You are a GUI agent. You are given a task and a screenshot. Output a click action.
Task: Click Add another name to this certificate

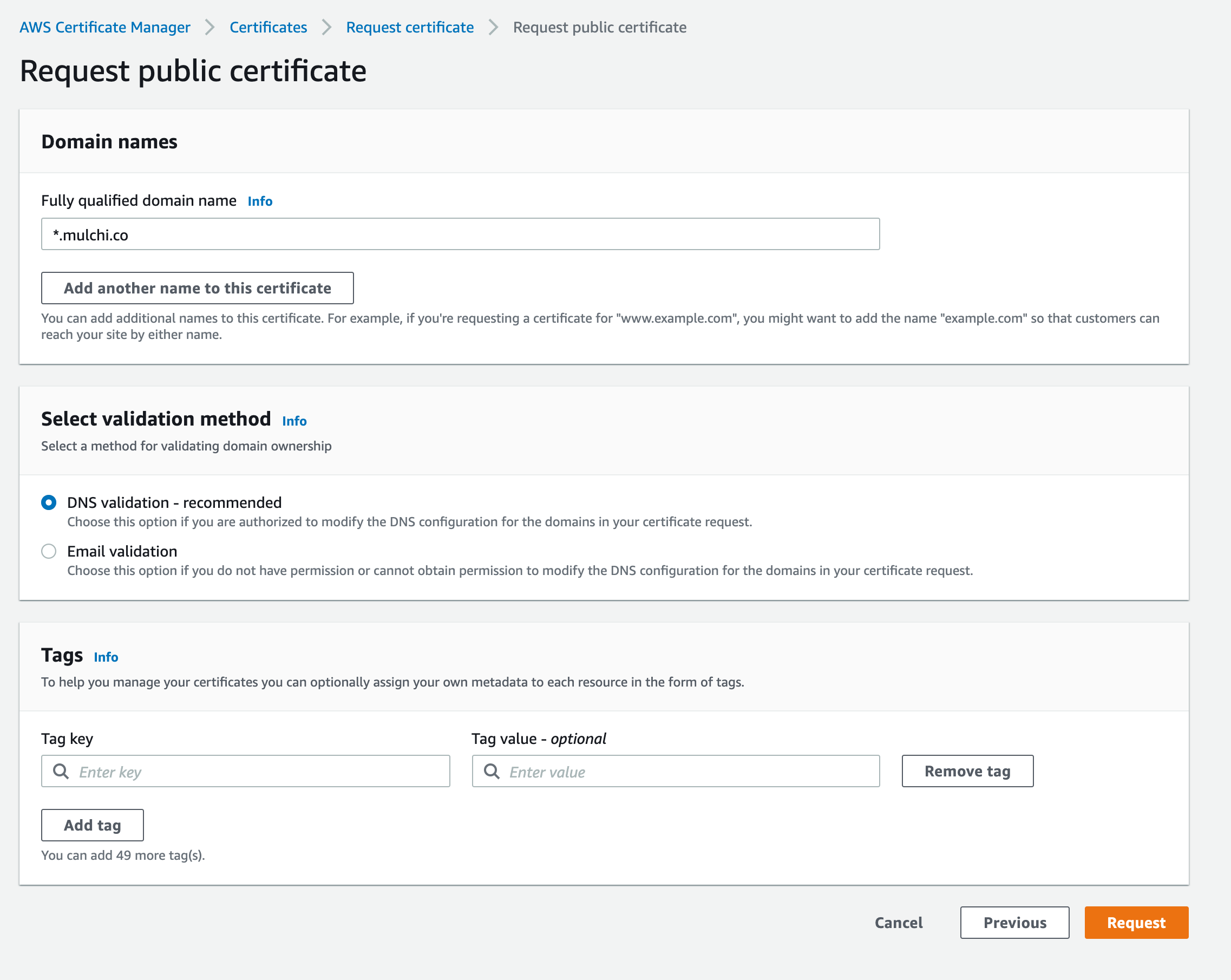point(197,288)
